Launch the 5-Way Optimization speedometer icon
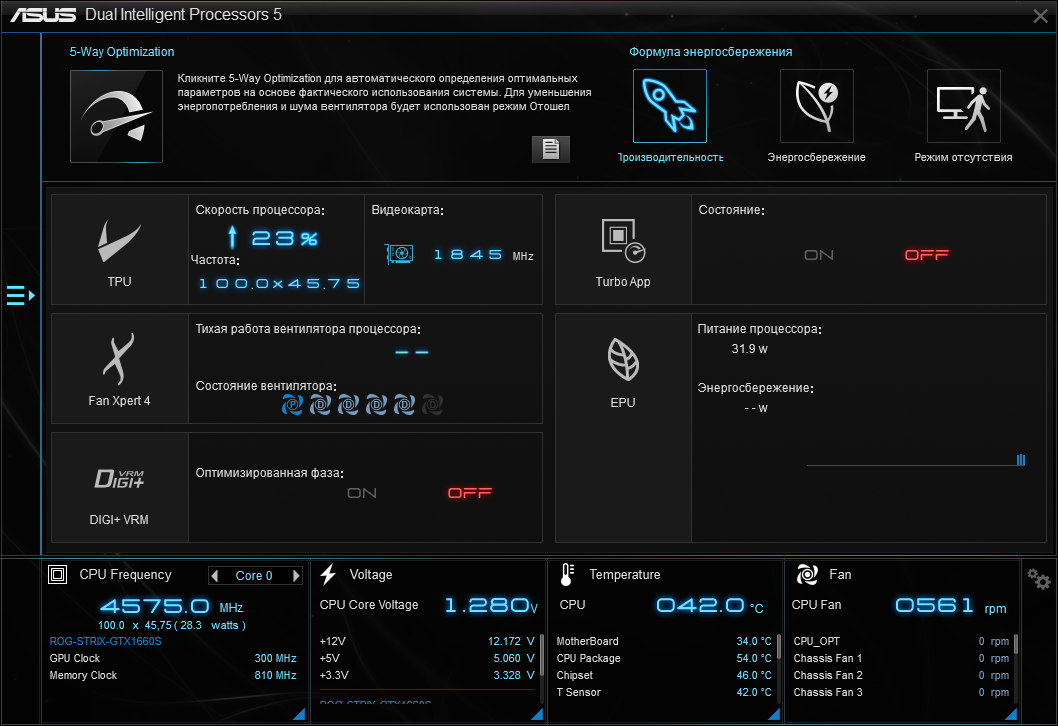Viewport: 1058px width, 726px height. click(x=116, y=116)
